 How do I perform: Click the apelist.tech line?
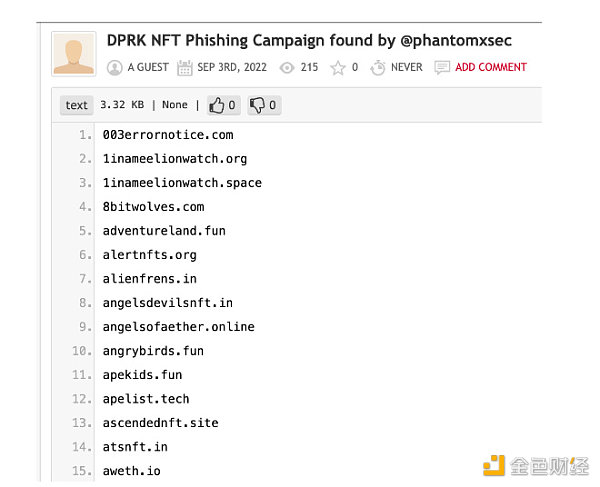pos(146,399)
